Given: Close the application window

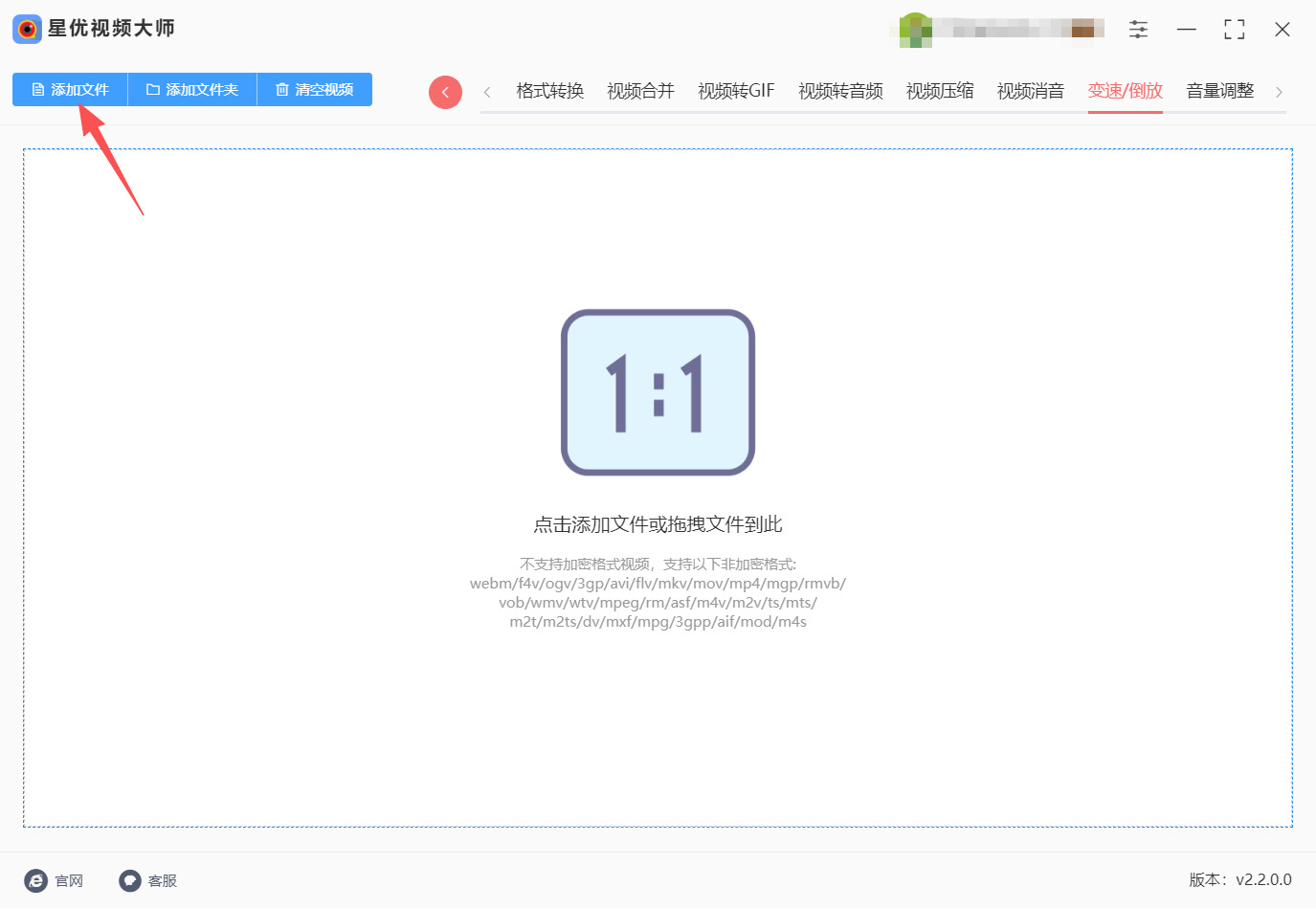Looking at the screenshot, I should 1283,30.
